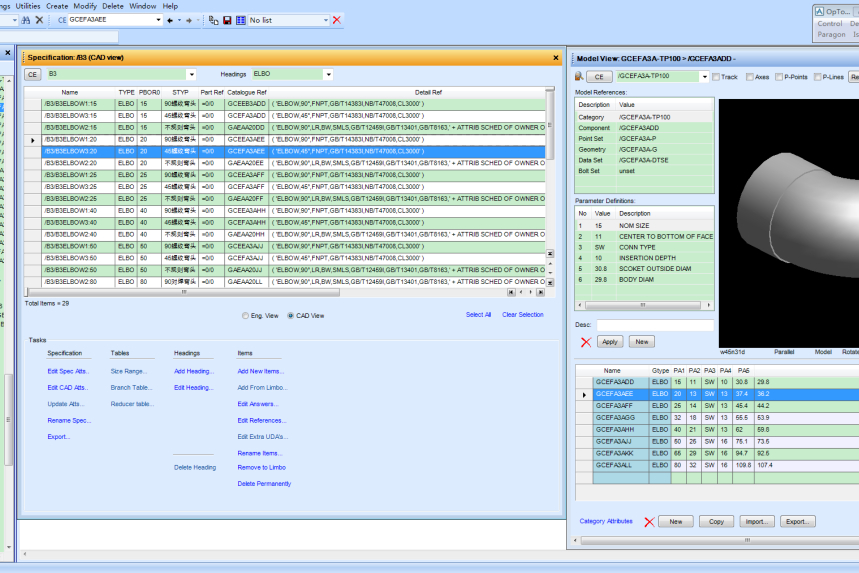The width and height of the screenshot is (859, 573).
Task: Click the binoculars search icon in toolbar
Action: pyautogui.click(x=26, y=20)
